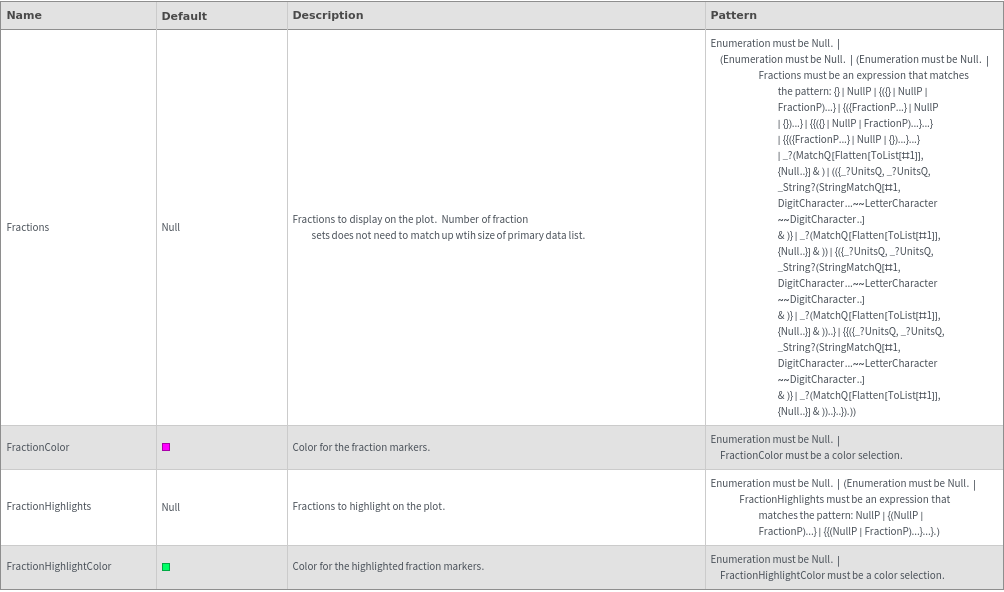Select the FractionColor option name

point(38,447)
